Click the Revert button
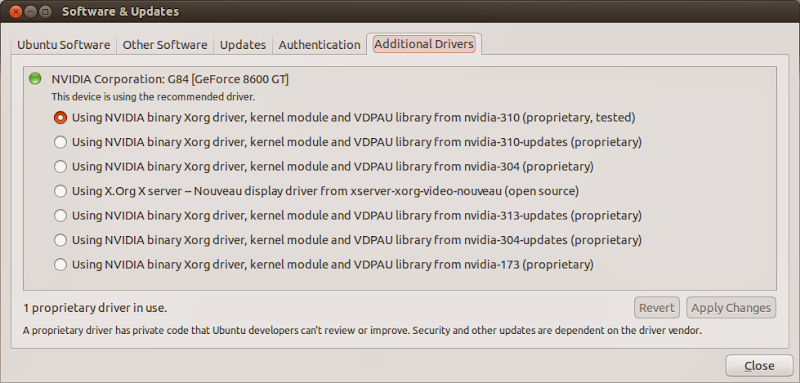The height and width of the screenshot is (383, 800). coord(657,308)
